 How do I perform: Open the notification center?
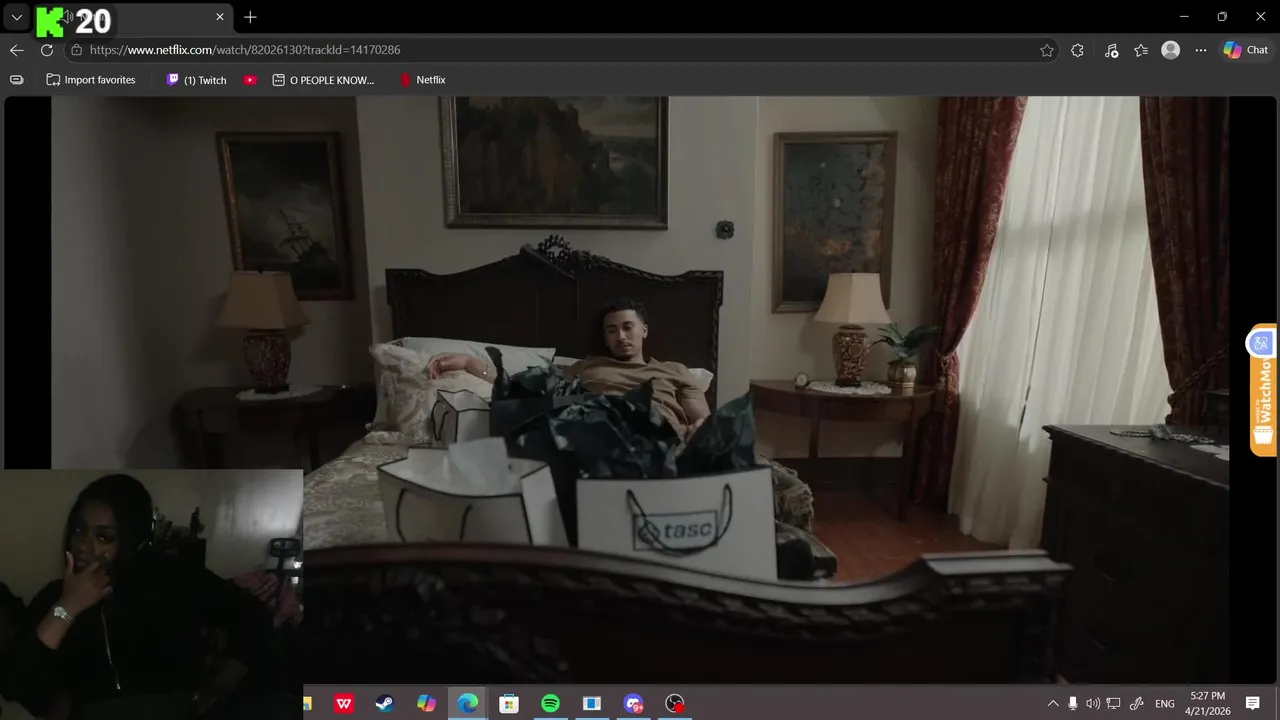tap(1252, 704)
